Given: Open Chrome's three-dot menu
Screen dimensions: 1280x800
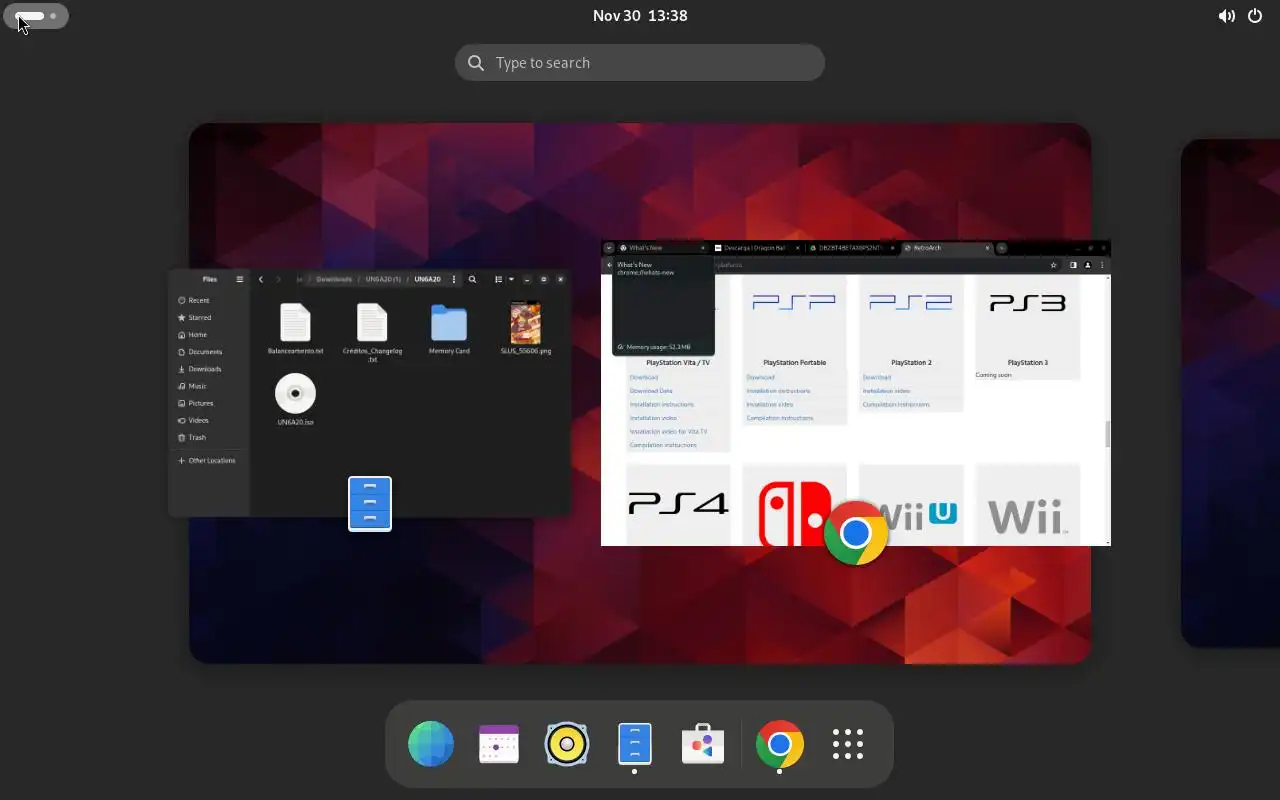Looking at the screenshot, I should point(1102,265).
